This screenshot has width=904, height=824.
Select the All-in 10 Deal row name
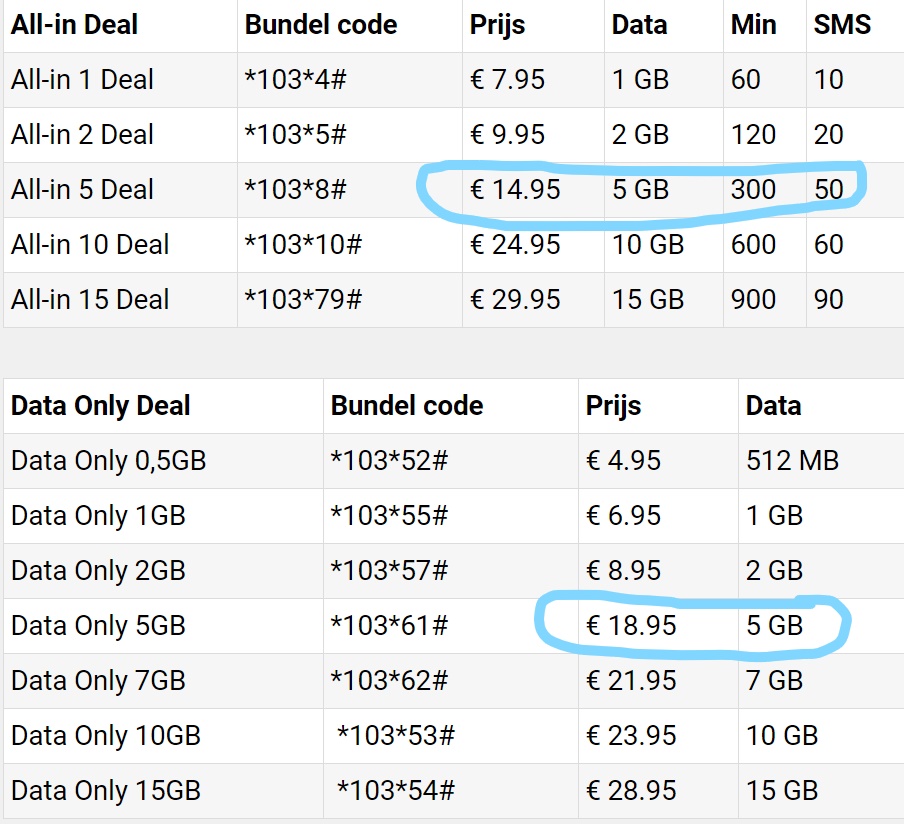[x=90, y=244]
